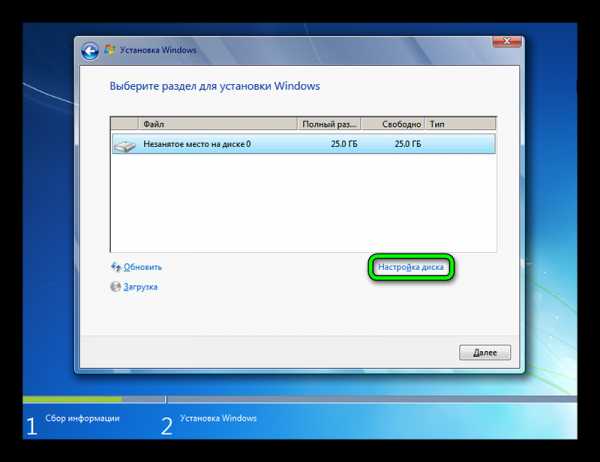Sort by the Свободно column header

click(393, 124)
